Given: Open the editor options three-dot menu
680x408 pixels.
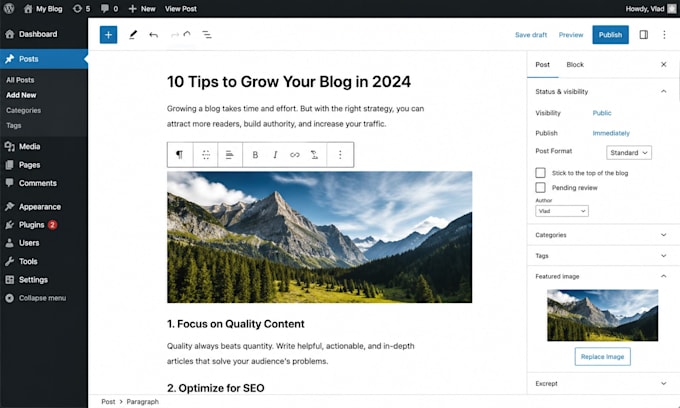Looking at the screenshot, I should click(664, 35).
